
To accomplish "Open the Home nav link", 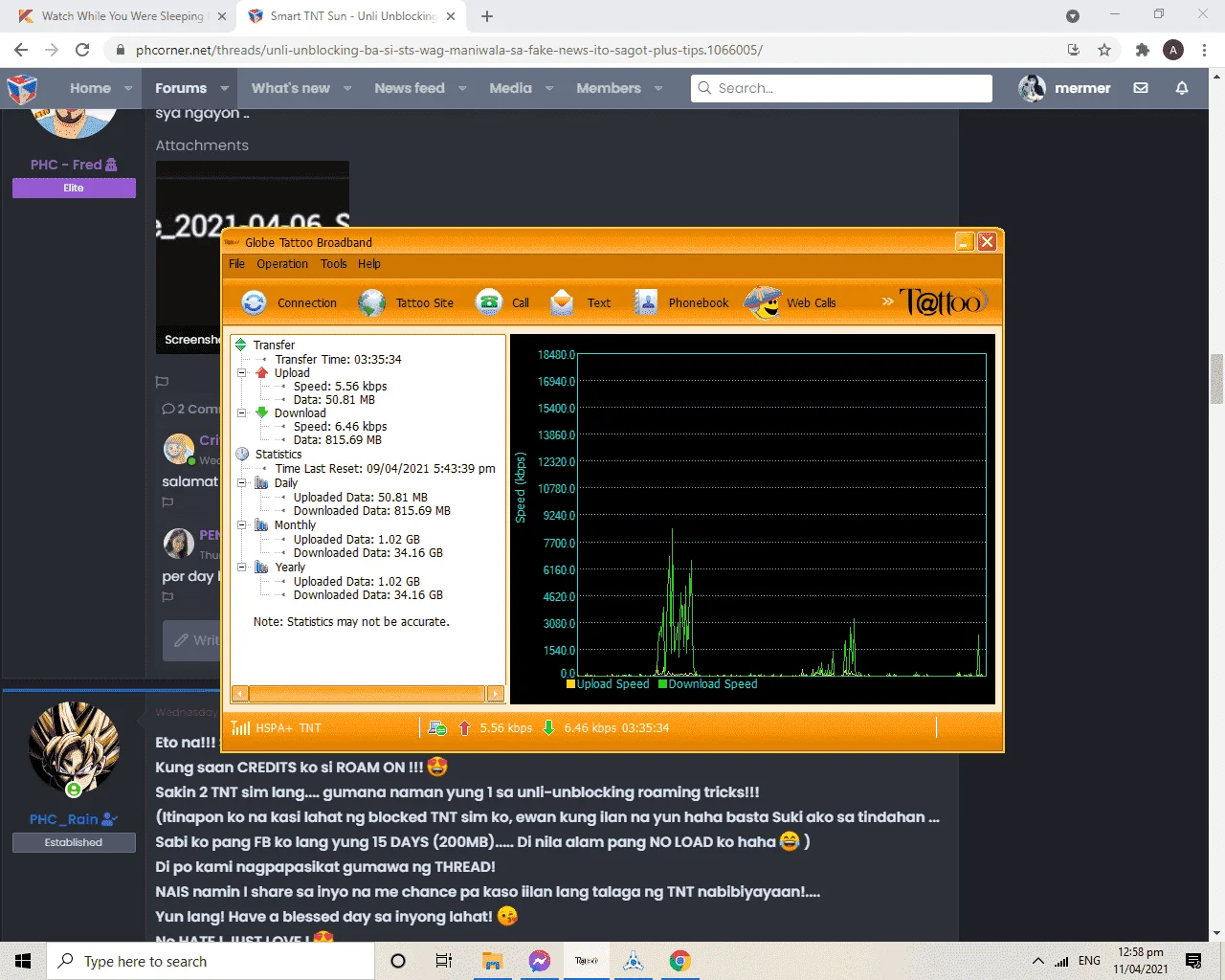I will 90,88.
